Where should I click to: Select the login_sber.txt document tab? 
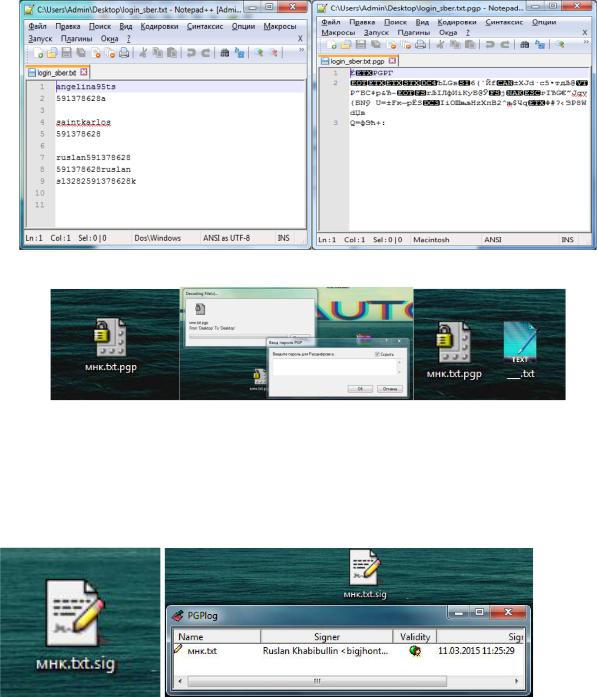coord(58,72)
